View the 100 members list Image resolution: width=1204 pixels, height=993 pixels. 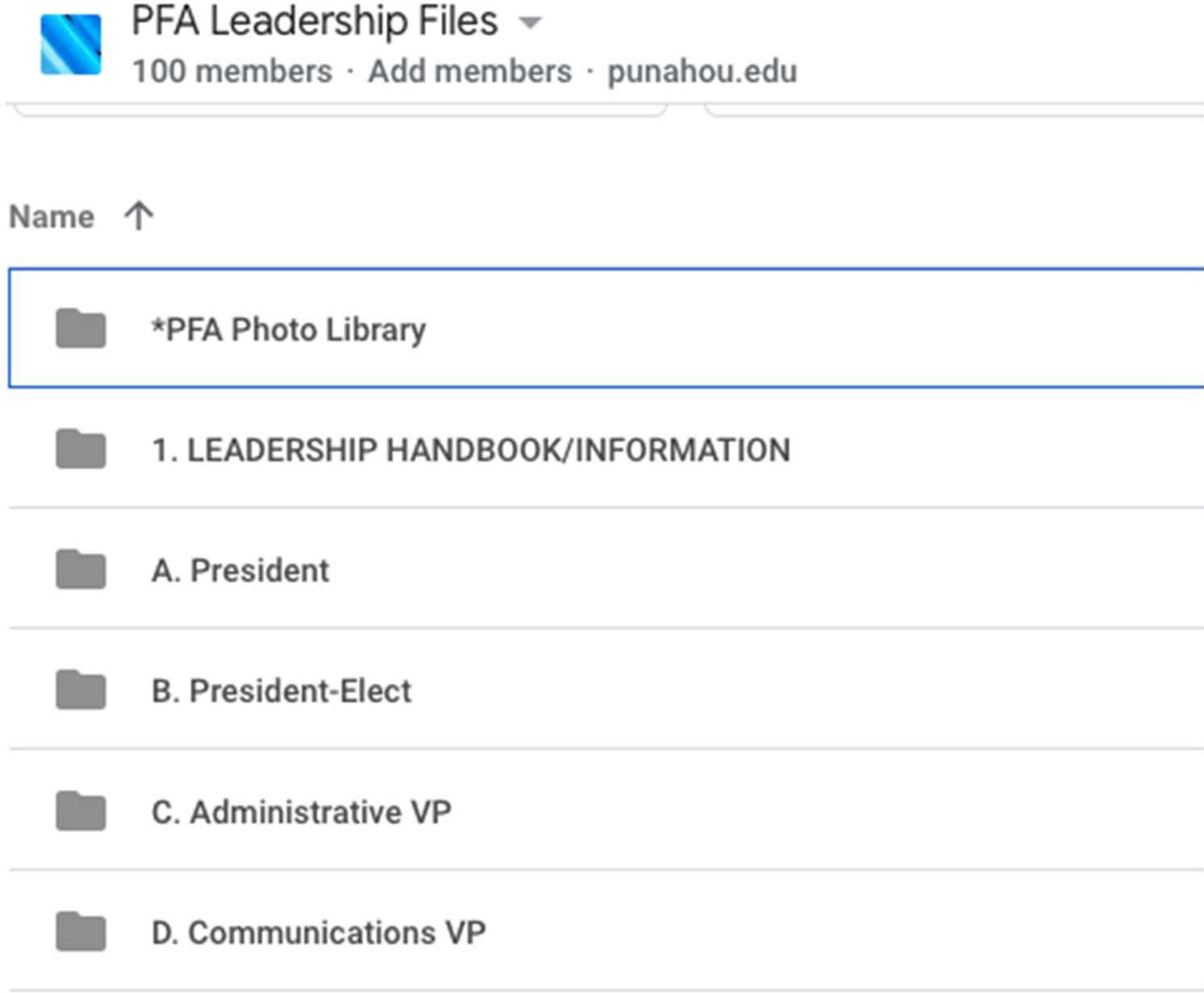tap(232, 71)
